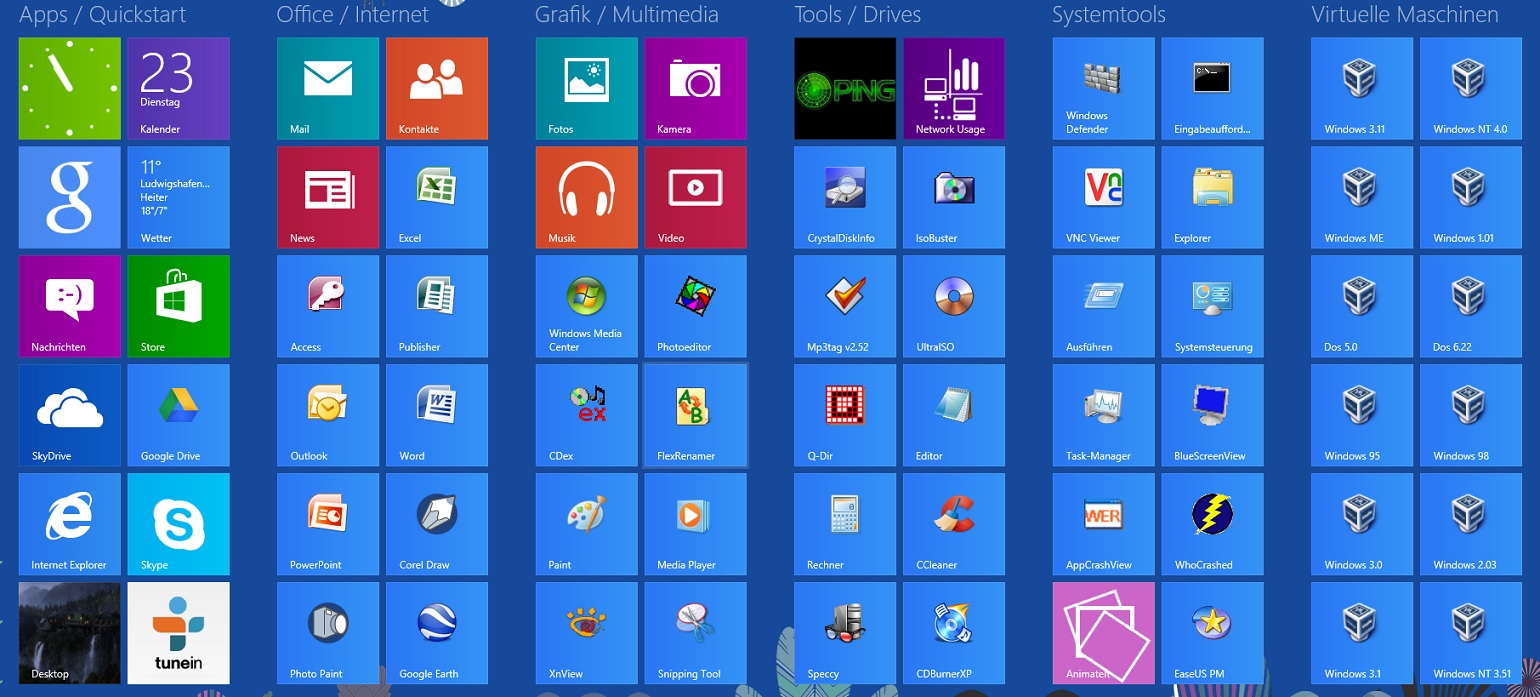Launch Word tile
This screenshot has height=697, width=1540.
tap(437, 415)
